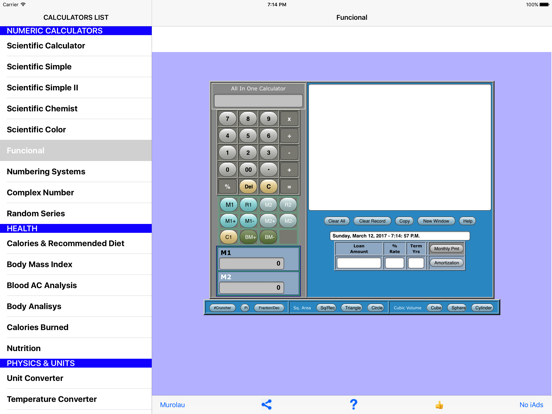The image size is (552, 414).
Task: Click the % Rate input field
Action: pos(394,263)
